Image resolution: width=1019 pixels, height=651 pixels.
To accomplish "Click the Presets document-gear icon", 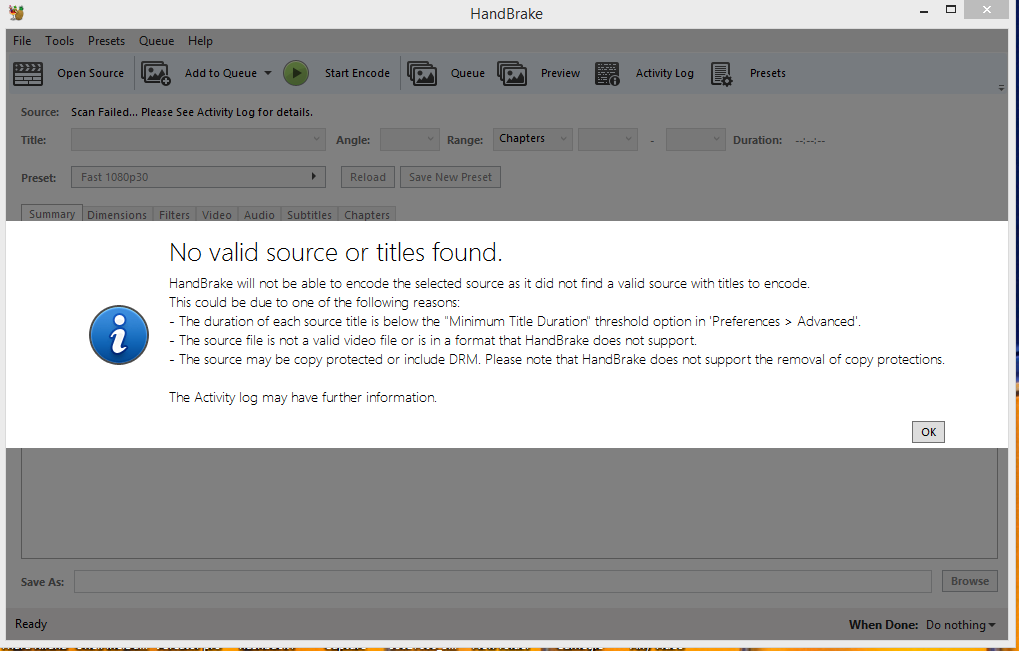I will pos(721,73).
